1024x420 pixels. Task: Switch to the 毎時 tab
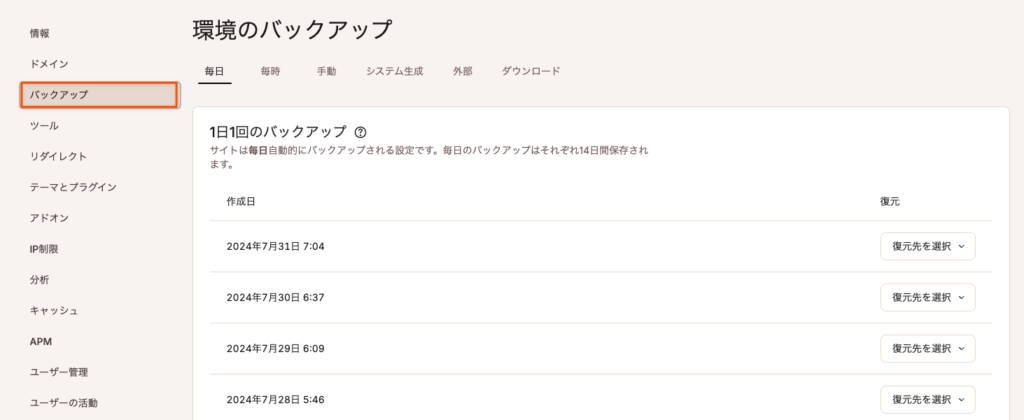pyautogui.click(x=270, y=72)
